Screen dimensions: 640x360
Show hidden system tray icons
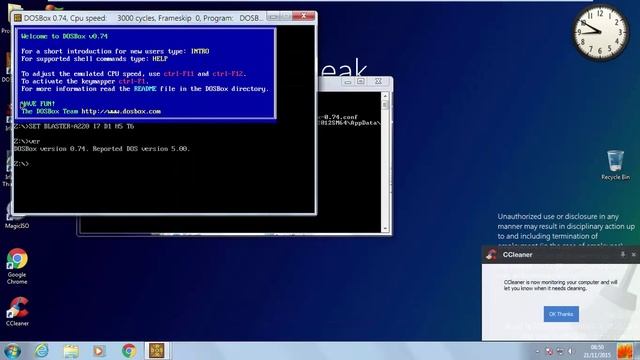538,351
